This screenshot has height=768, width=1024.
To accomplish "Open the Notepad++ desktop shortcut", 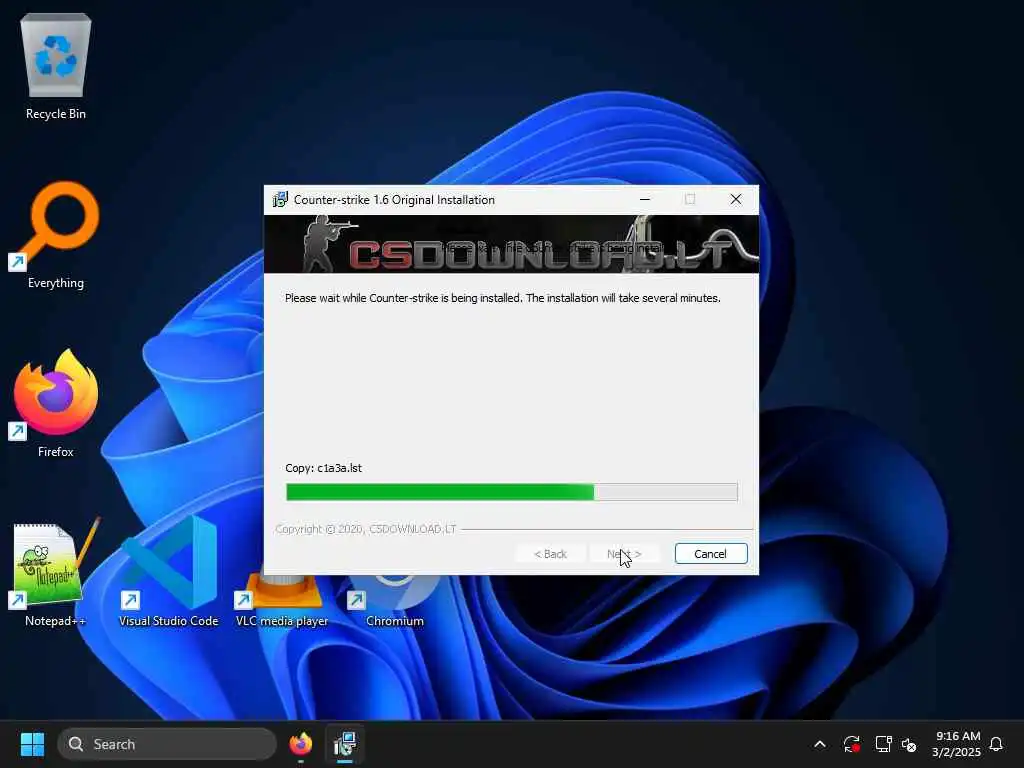I will (56, 572).
